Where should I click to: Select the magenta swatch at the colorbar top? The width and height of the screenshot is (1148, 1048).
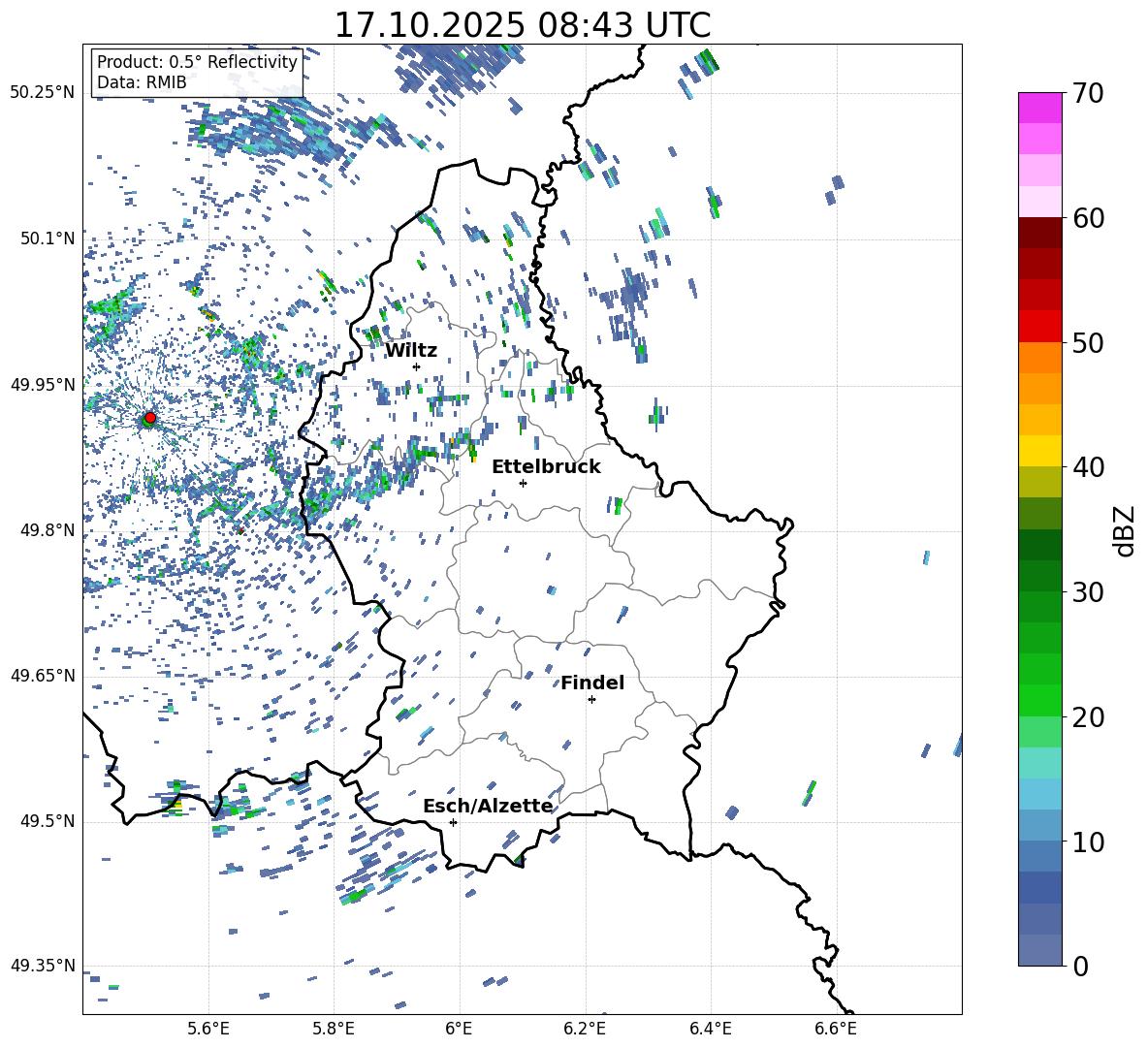click(x=1039, y=108)
